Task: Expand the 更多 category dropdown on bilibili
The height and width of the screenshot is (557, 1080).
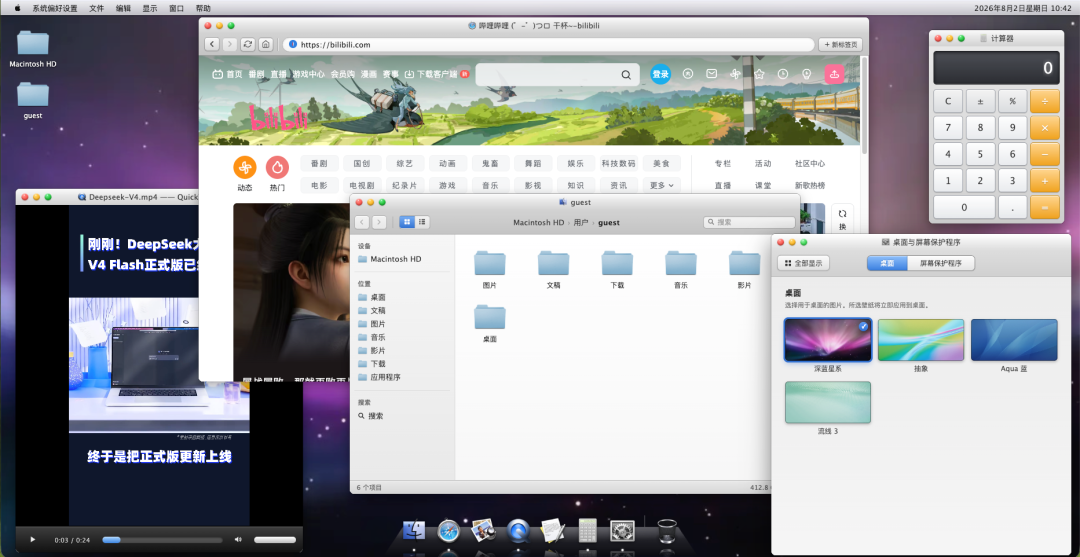Action: click(x=661, y=185)
